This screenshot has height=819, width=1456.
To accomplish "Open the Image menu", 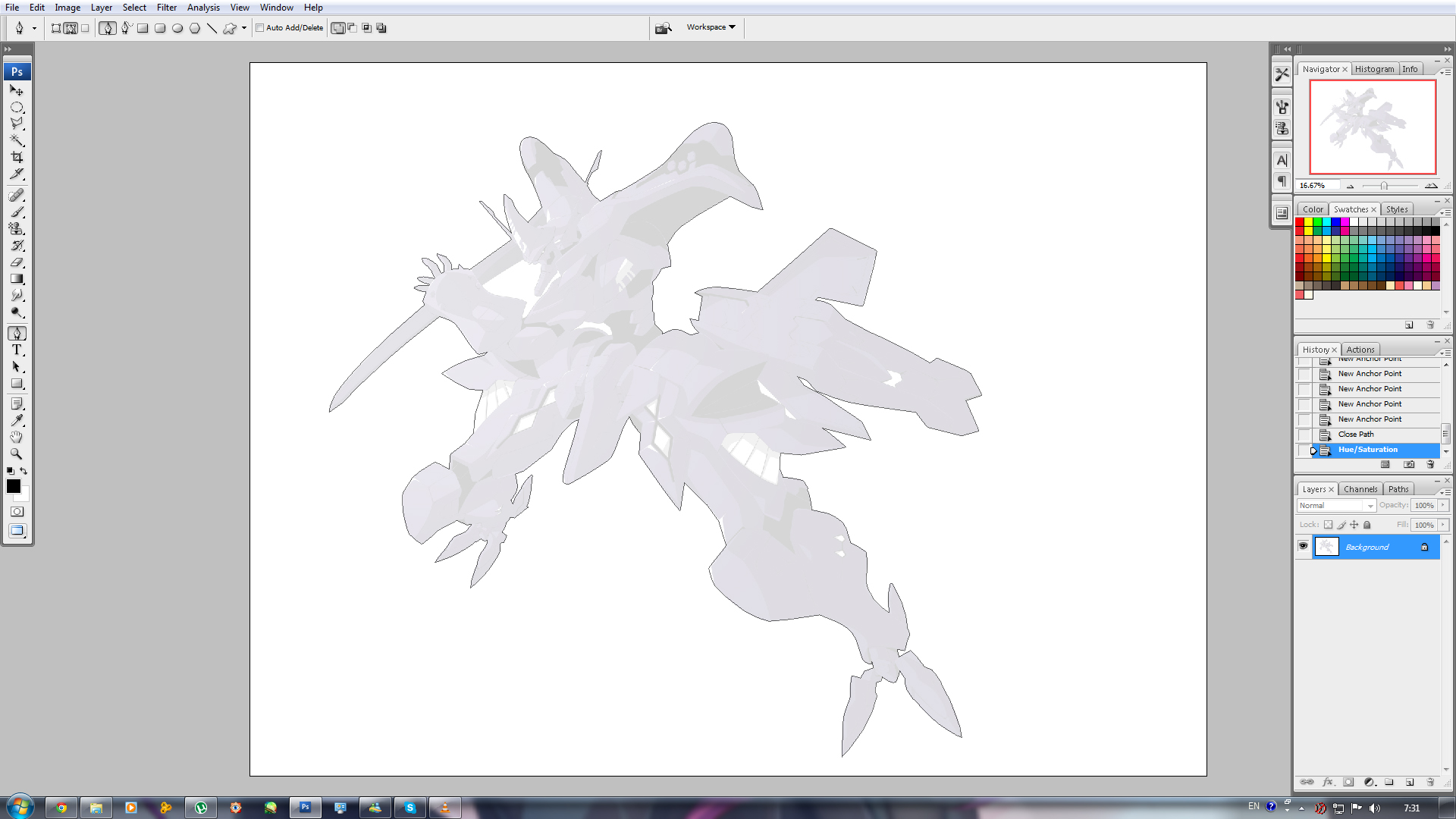I will pyautogui.click(x=67, y=8).
